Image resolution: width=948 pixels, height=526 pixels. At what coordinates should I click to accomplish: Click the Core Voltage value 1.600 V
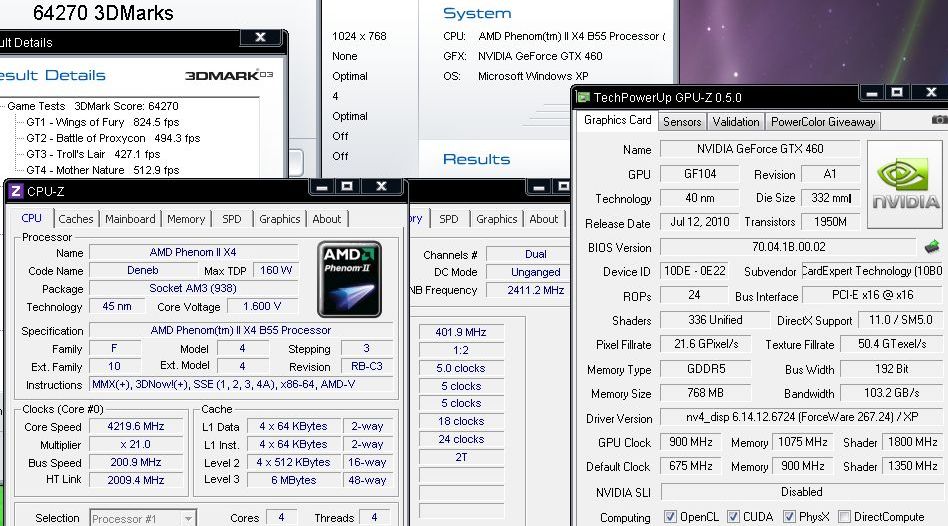pyautogui.click(x=262, y=307)
